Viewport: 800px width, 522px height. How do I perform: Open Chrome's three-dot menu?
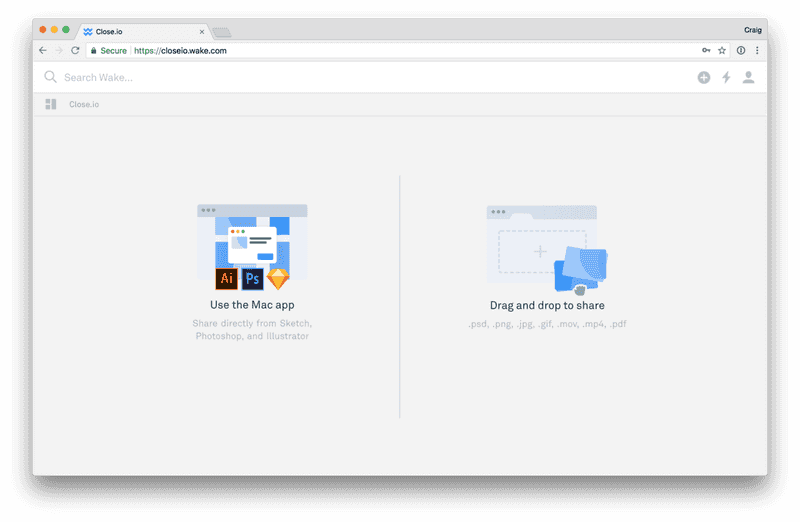[757, 51]
